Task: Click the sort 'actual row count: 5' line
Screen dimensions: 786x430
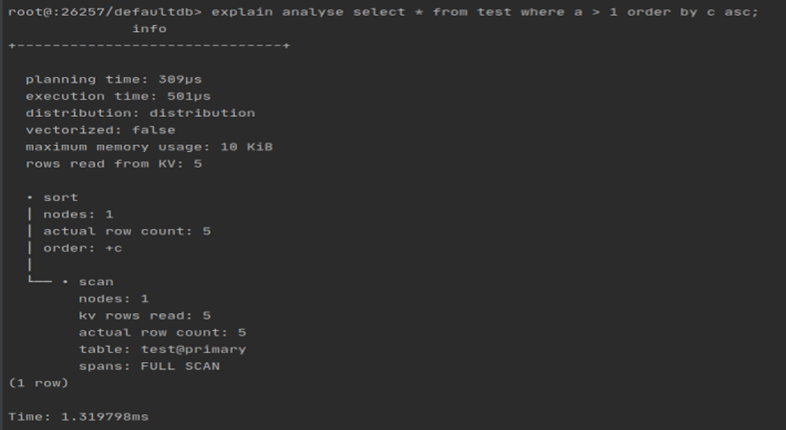Action: click(127, 232)
